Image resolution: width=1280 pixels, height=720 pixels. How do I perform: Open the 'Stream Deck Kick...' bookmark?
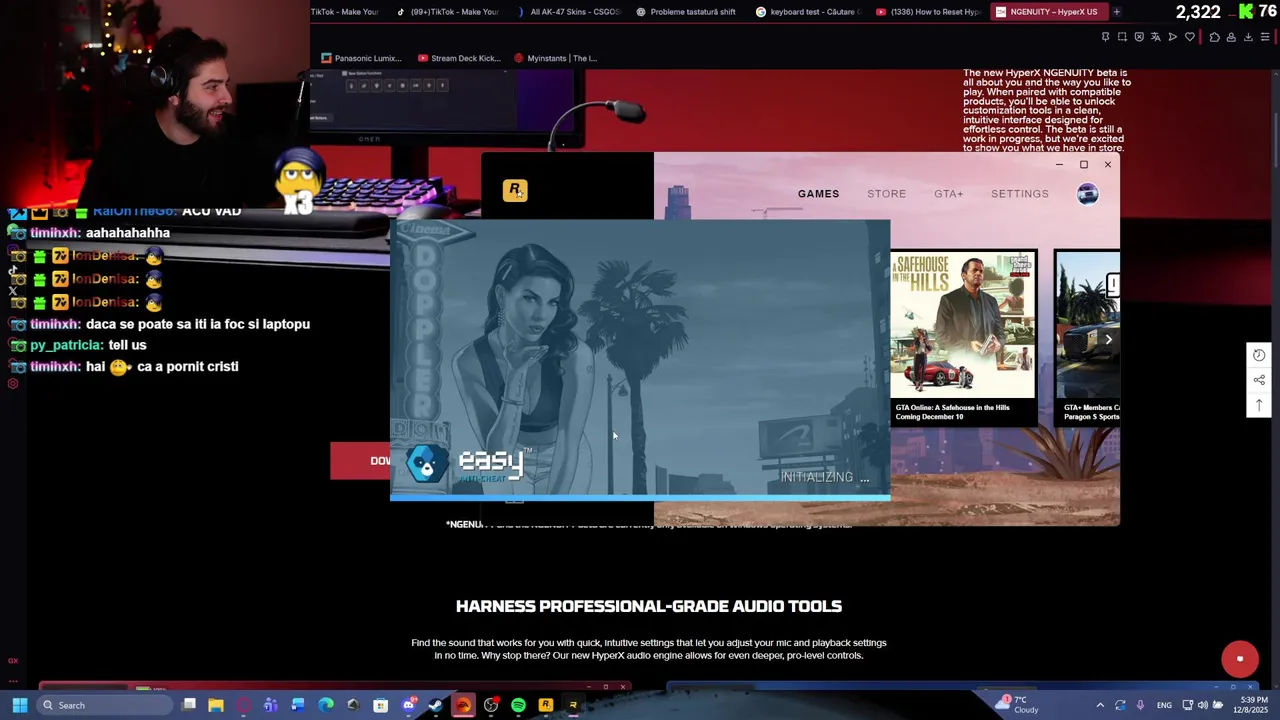coord(459,58)
